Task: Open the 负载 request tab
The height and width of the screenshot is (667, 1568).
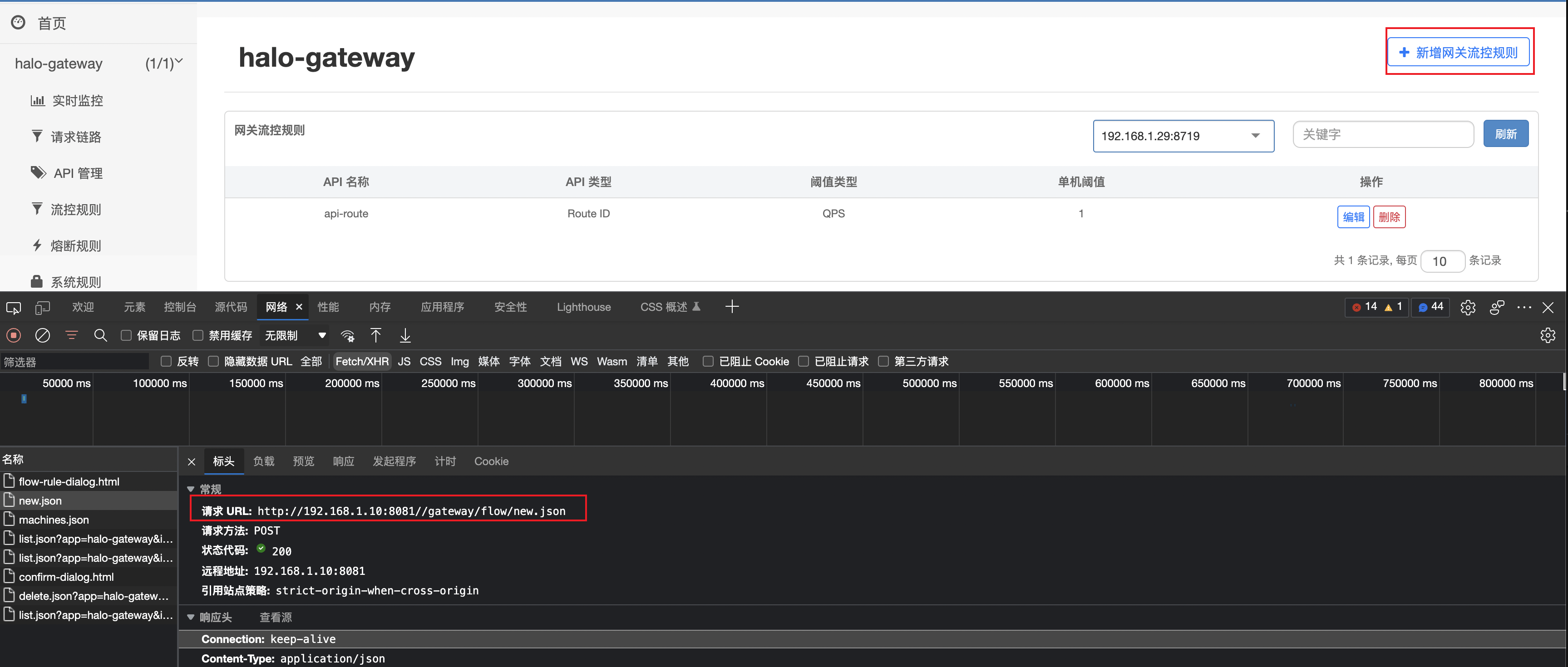Action: [x=264, y=461]
